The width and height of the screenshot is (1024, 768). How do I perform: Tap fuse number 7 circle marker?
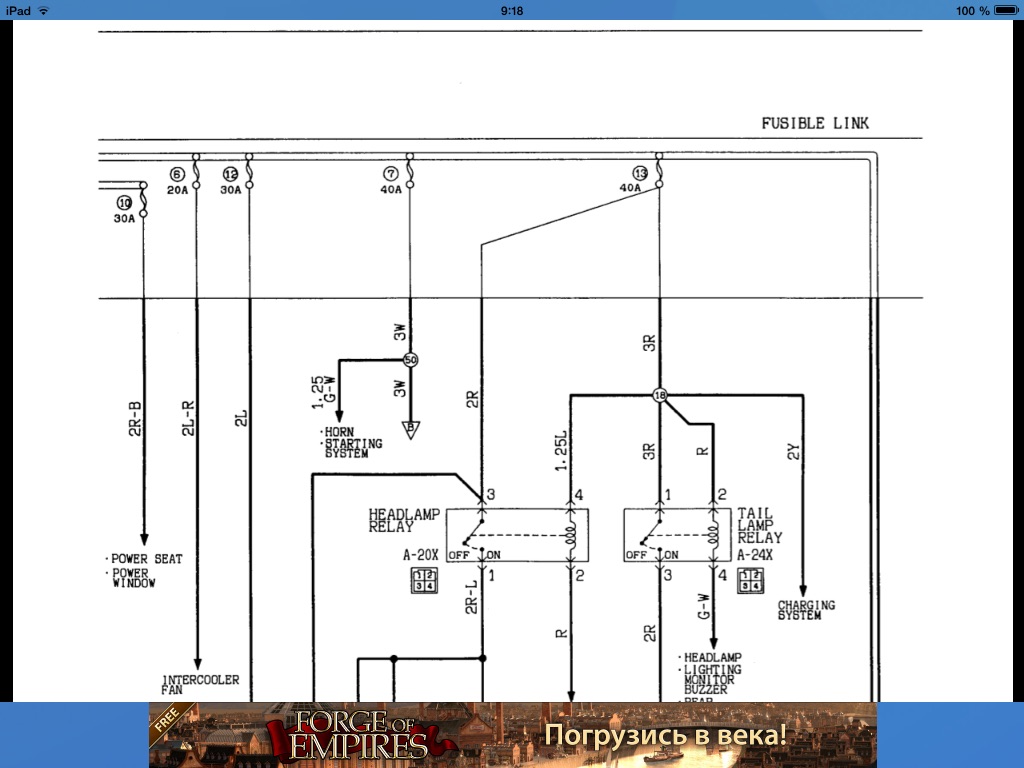coord(391,174)
